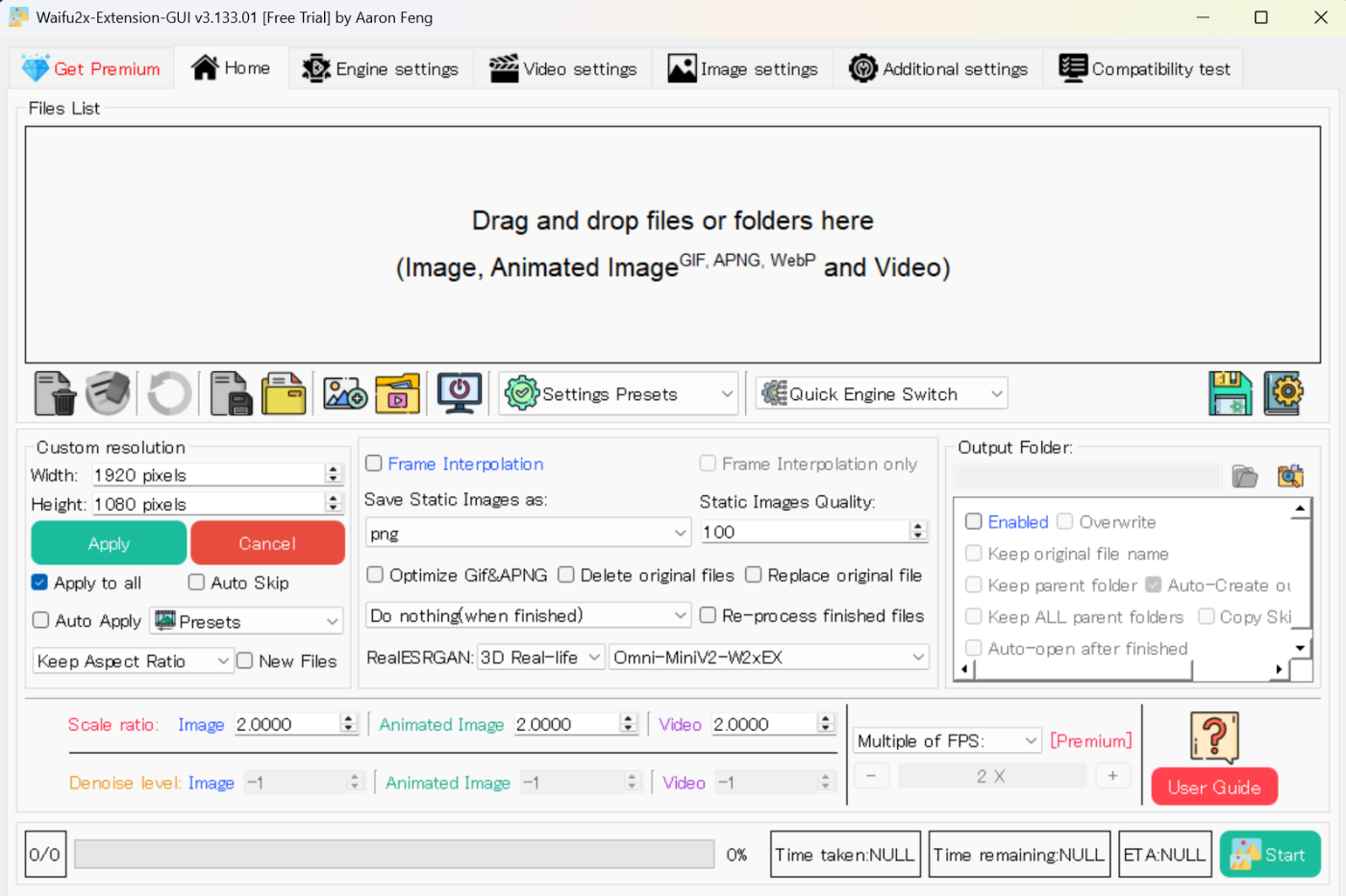Click the circular refresh icon
Viewport: 1346px width, 896px height.
point(169,393)
